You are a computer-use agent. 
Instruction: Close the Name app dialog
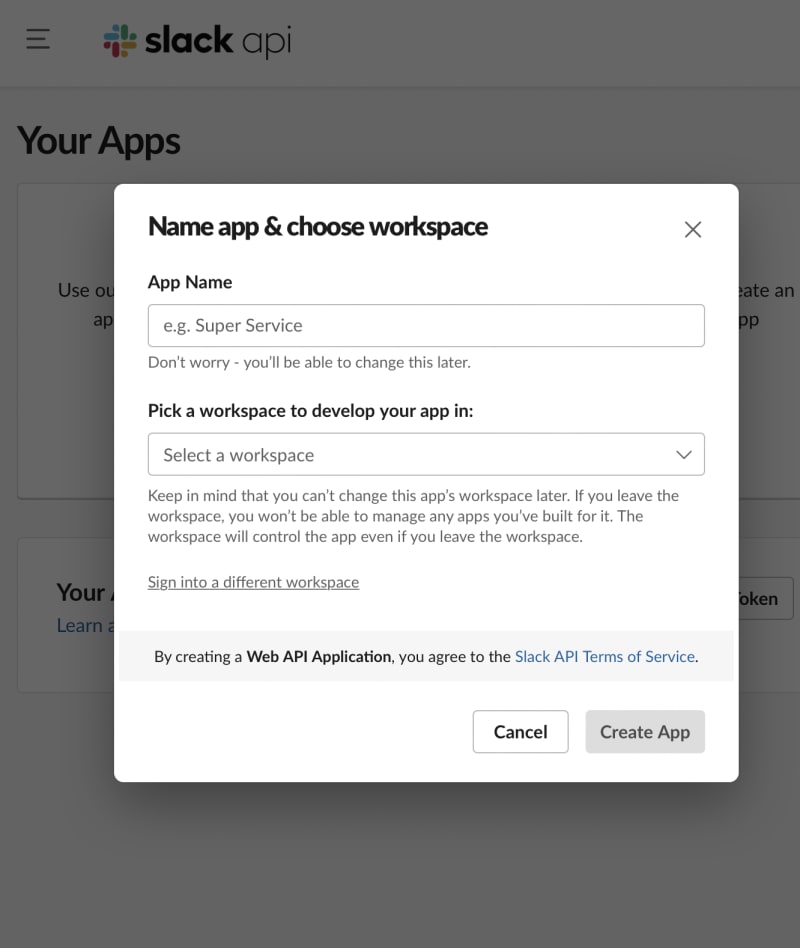pos(692,229)
